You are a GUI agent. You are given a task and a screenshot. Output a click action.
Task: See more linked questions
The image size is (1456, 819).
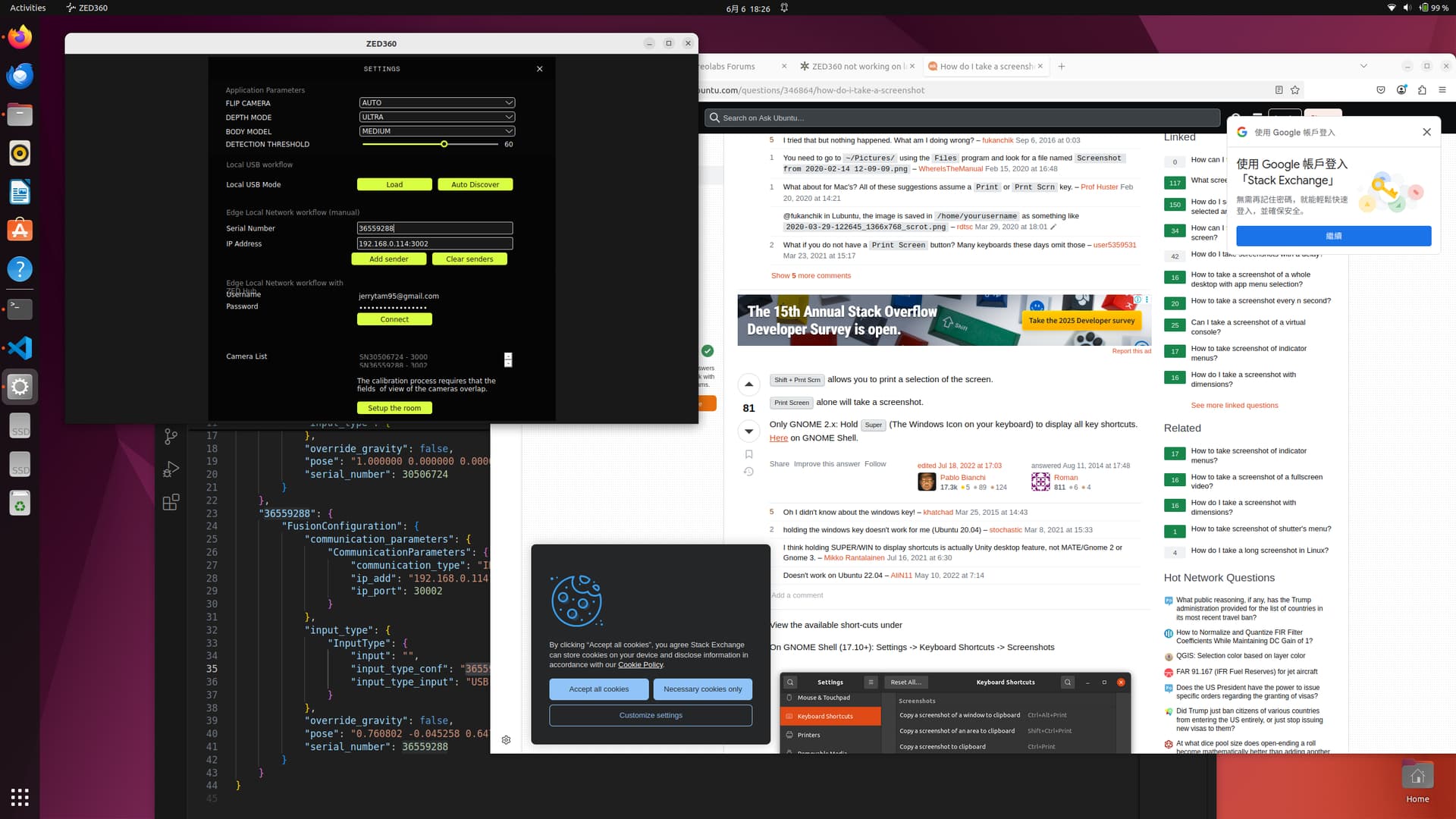(1235, 406)
